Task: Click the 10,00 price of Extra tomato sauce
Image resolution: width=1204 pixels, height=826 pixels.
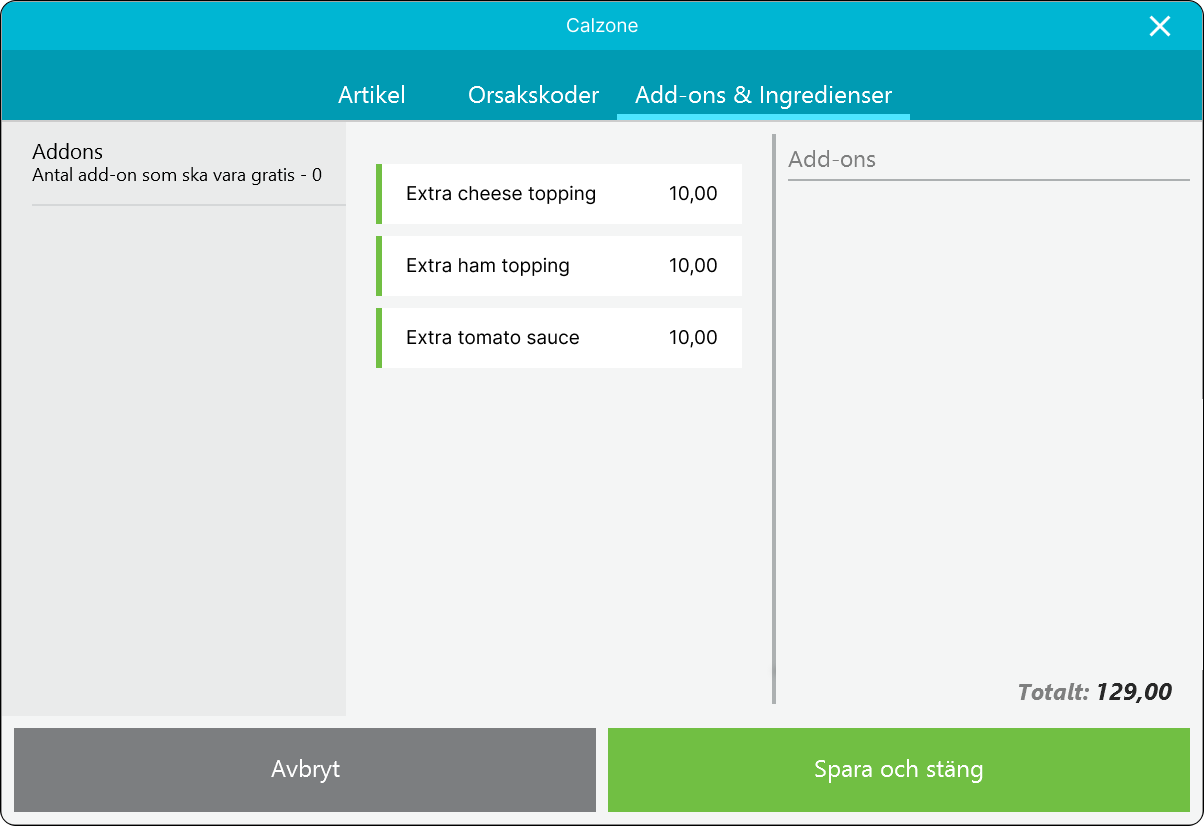Action: click(x=693, y=338)
